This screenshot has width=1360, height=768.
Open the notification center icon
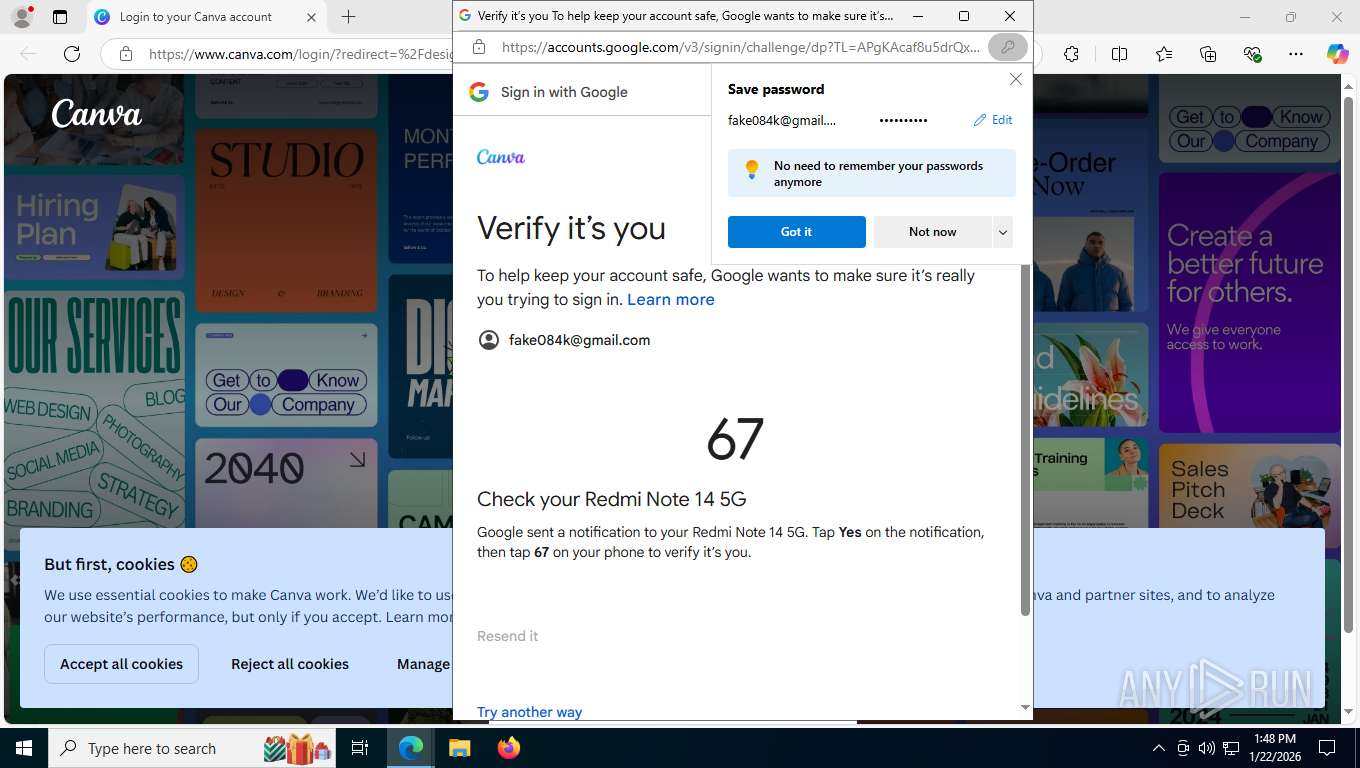pyautogui.click(x=1327, y=748)
